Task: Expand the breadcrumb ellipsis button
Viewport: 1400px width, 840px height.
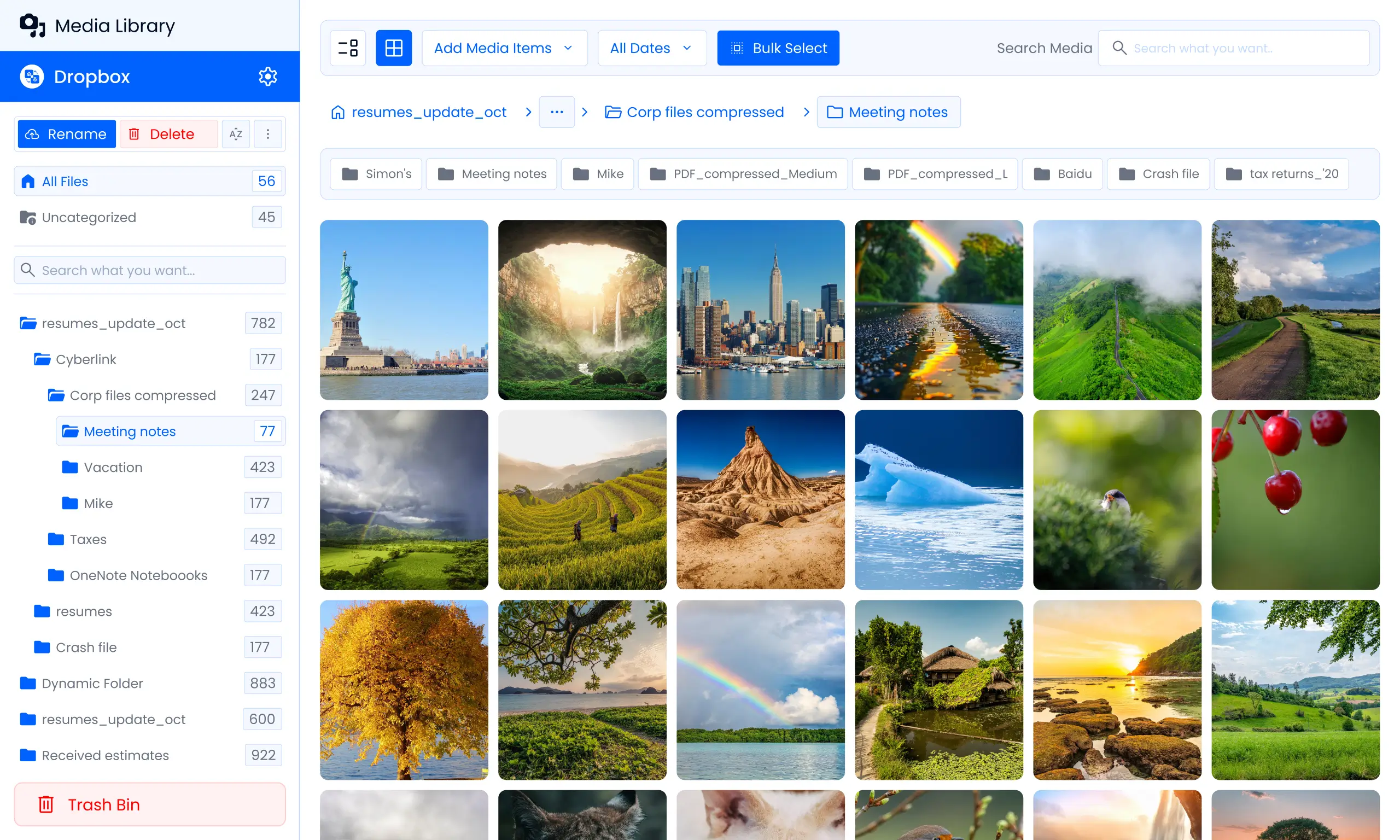Action: 557,112
